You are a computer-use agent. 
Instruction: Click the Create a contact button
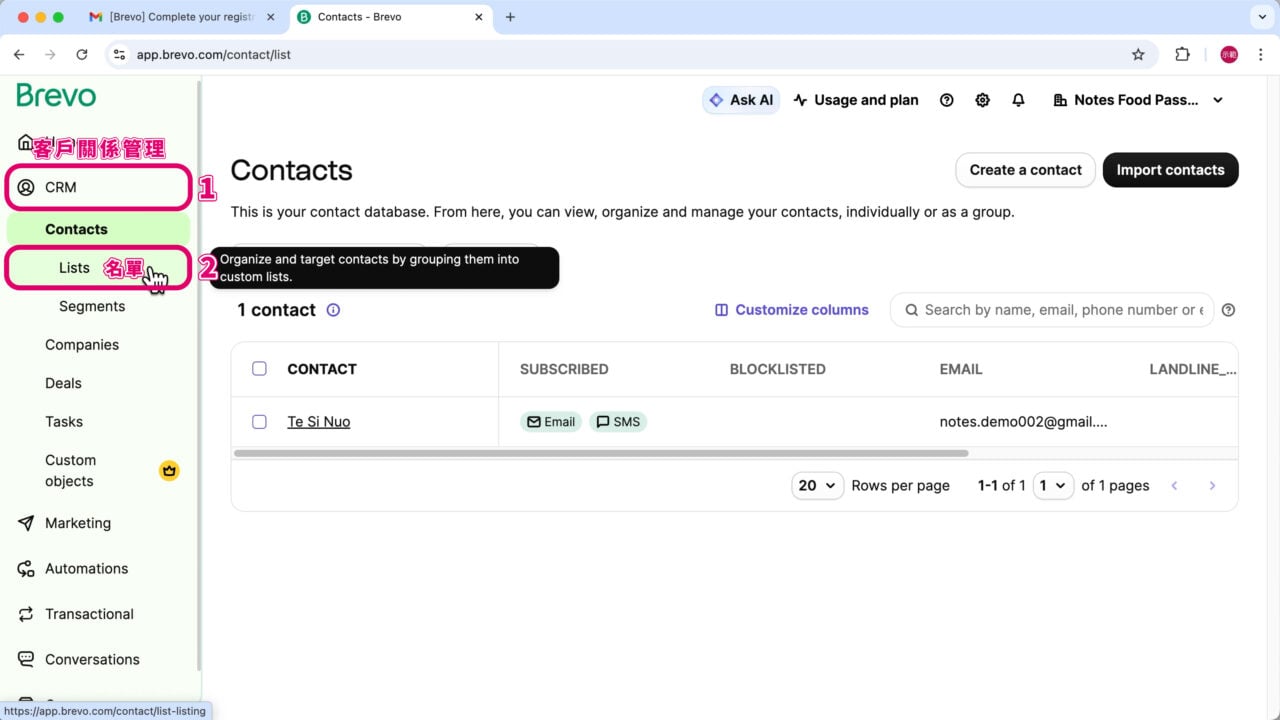(x=1025, y=170)
